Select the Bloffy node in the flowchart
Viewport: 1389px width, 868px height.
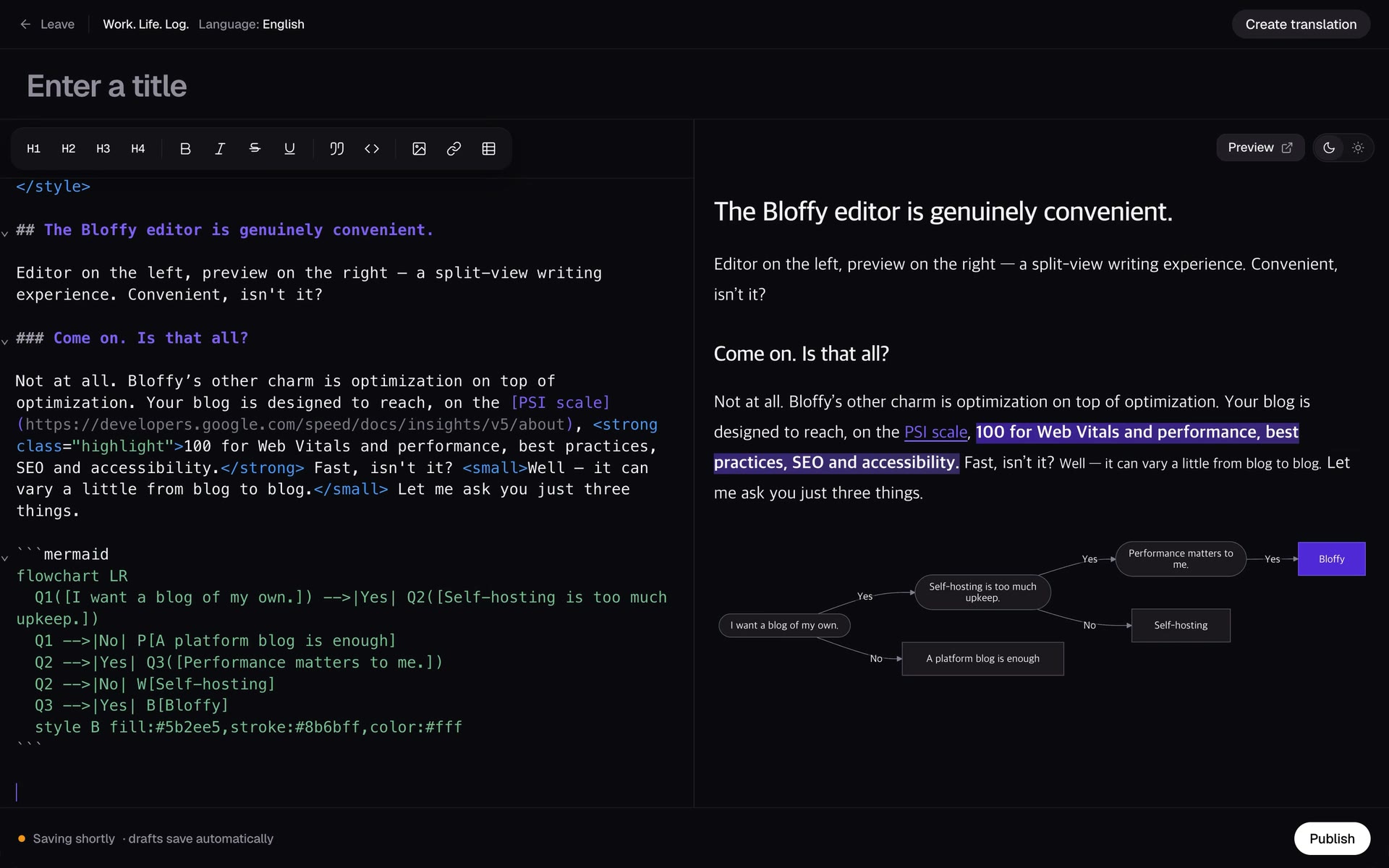point(1331,558)
